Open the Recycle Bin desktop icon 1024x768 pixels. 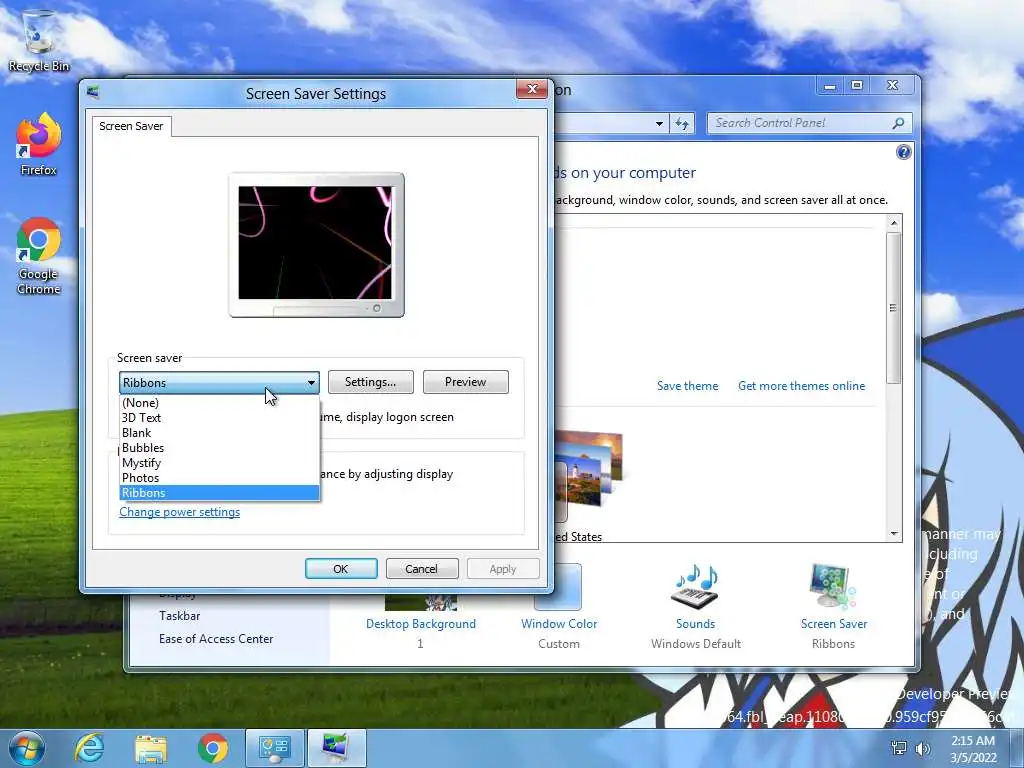39,40
